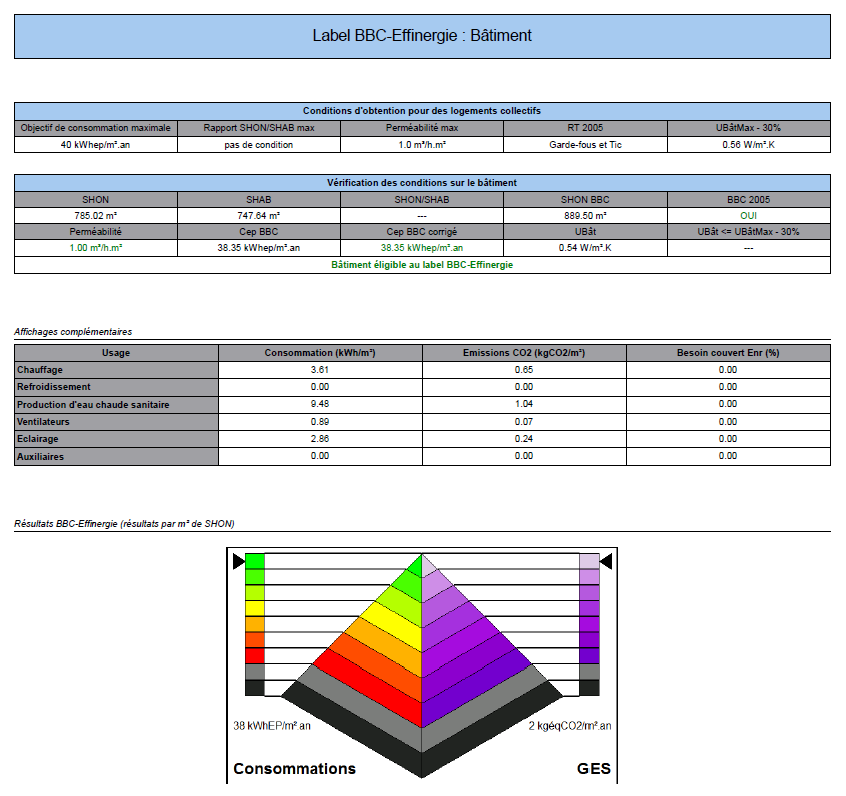Click Ventilateurs consumption value 0.89

[x=320, y=421]
